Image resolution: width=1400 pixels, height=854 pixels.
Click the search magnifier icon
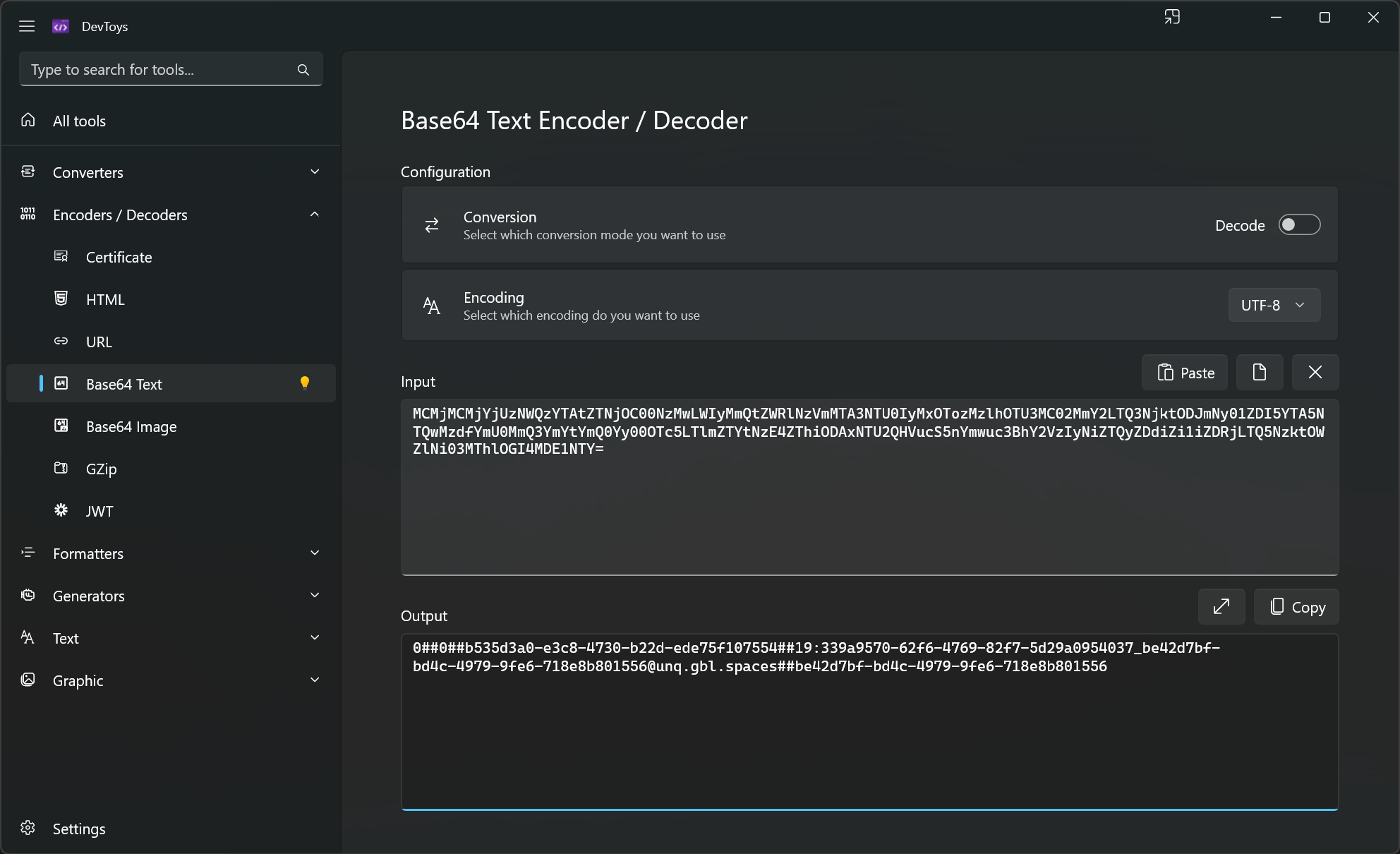(x=303, y=69)
